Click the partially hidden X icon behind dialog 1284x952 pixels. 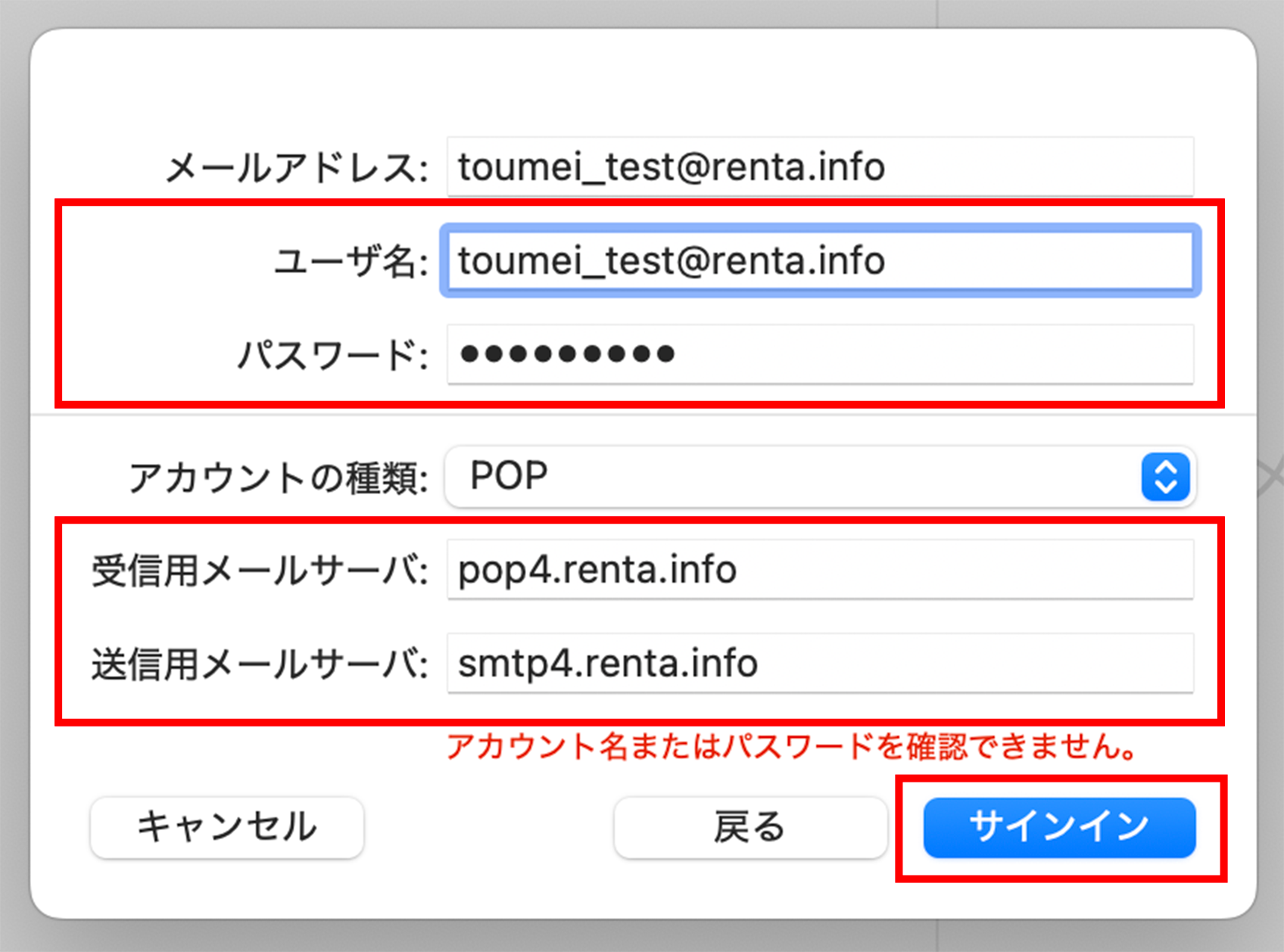(1272, 477)
